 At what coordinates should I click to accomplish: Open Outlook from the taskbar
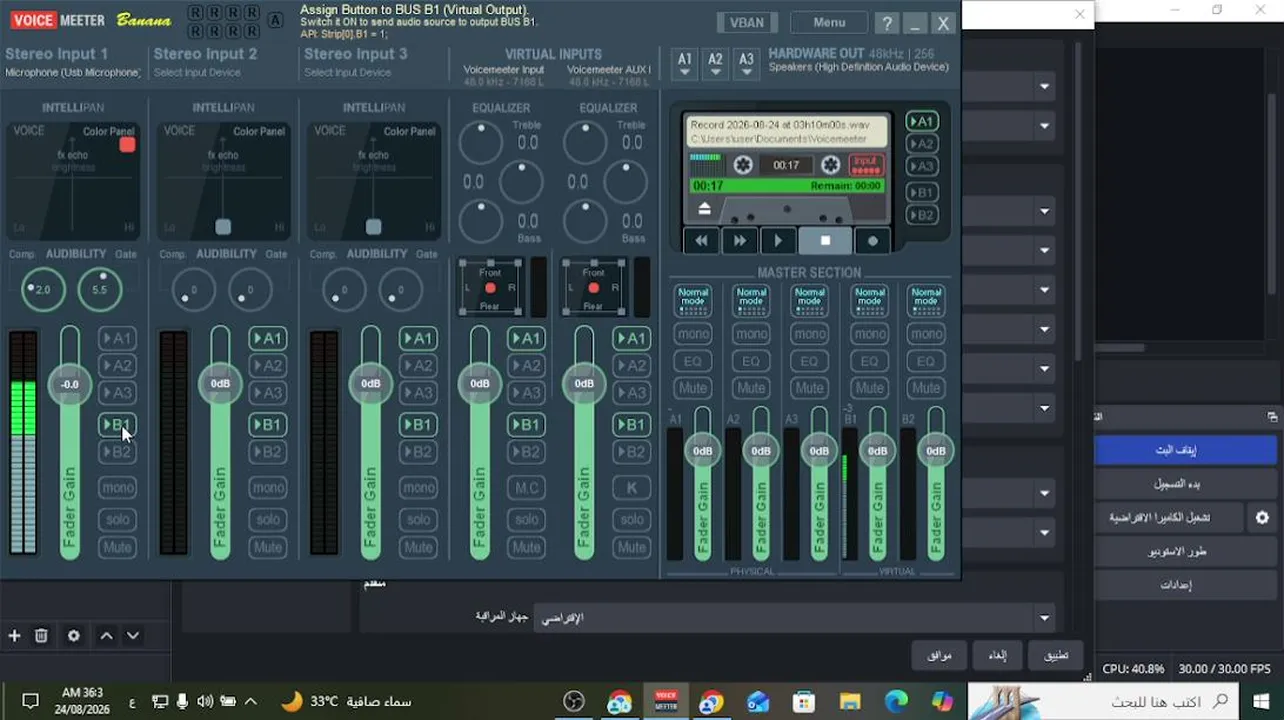[757, 701]
